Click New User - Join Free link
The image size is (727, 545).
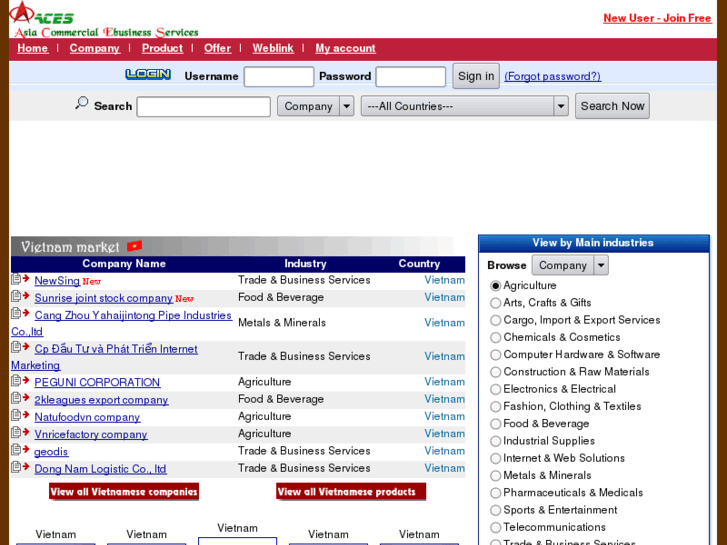pyautogui.click(x=657, y=18)
